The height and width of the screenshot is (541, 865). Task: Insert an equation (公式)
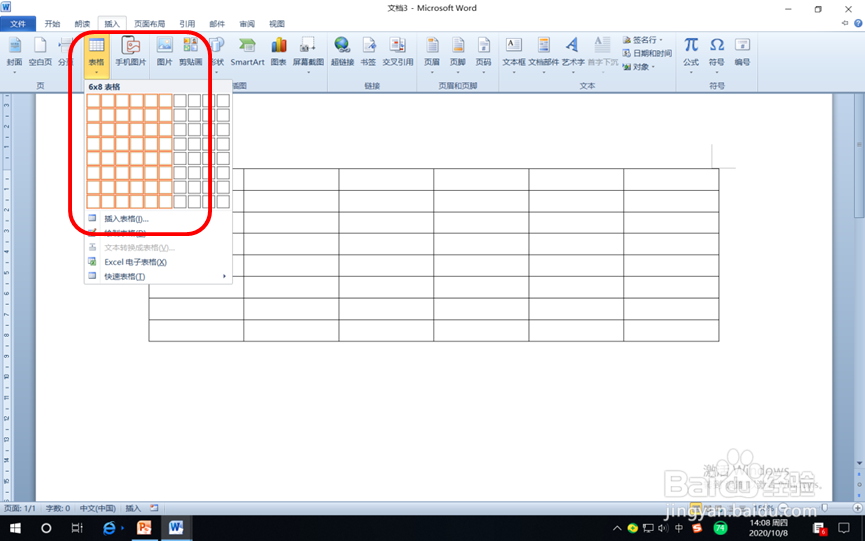[x=691, y=54]
